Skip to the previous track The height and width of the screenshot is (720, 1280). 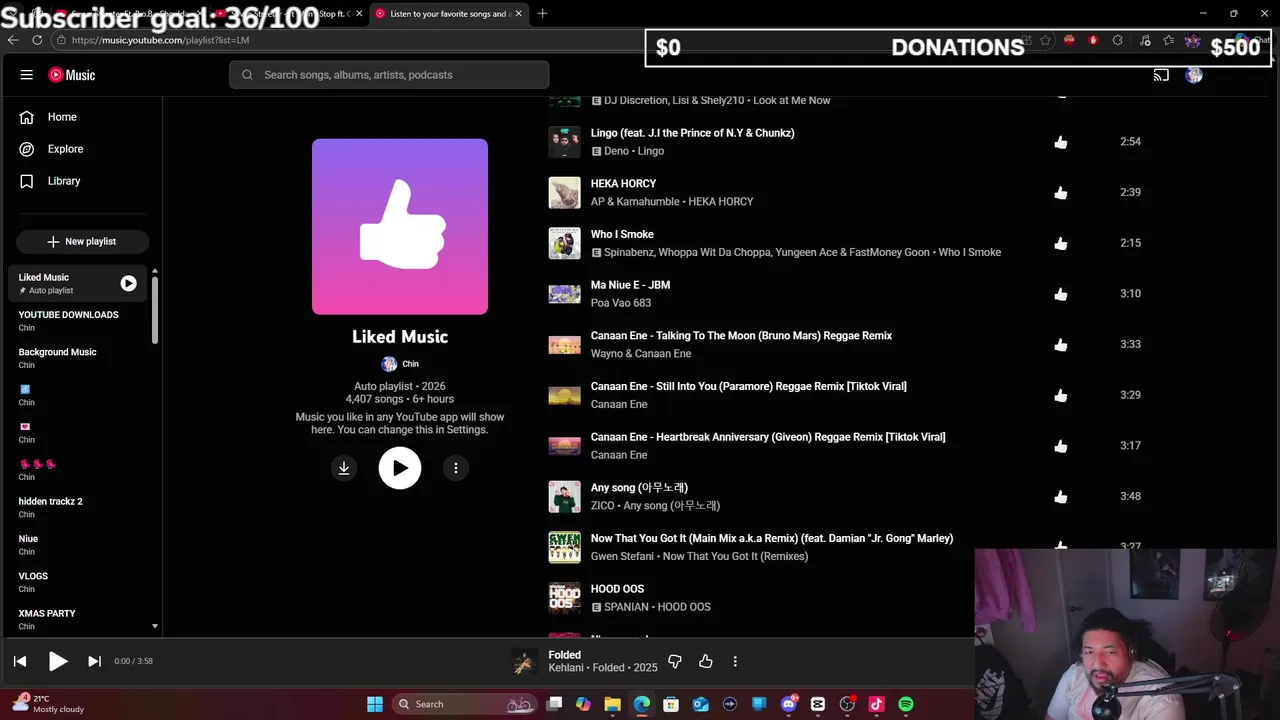(x=20, y=661)
